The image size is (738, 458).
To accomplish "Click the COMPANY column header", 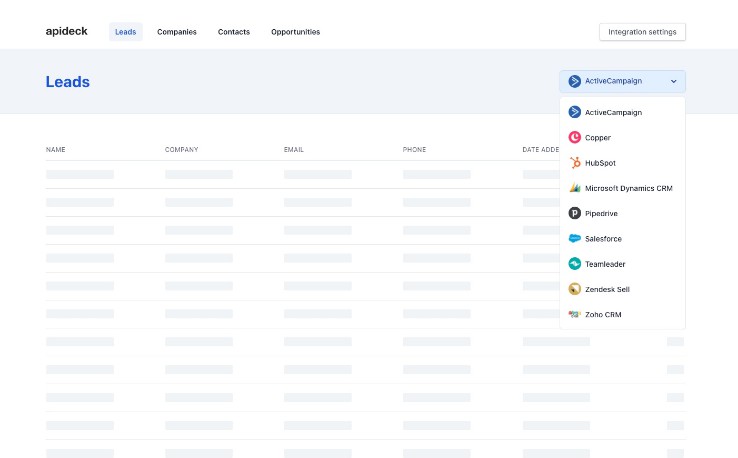I will tap(182, 150).
